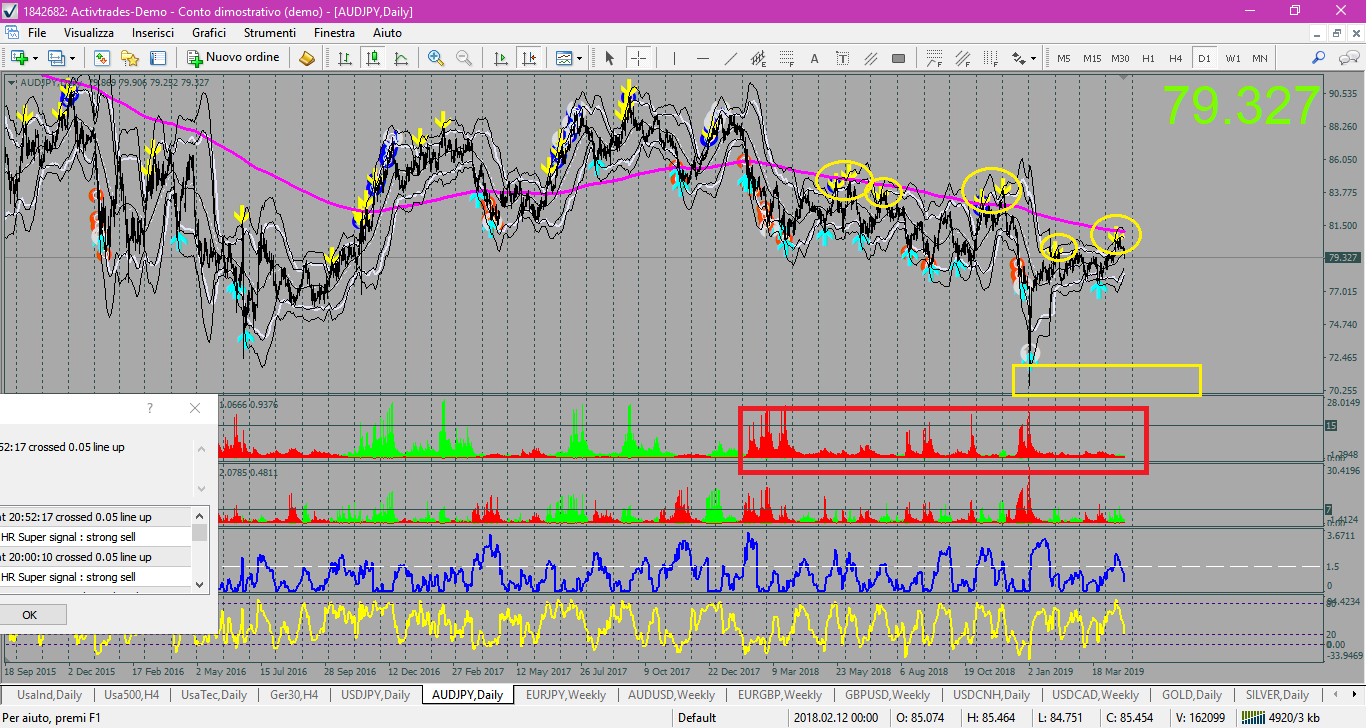Switch to the EURJPY,Weekly chart tab
The height and width of the screenshot is (728, 1366).
pos(566,694)
